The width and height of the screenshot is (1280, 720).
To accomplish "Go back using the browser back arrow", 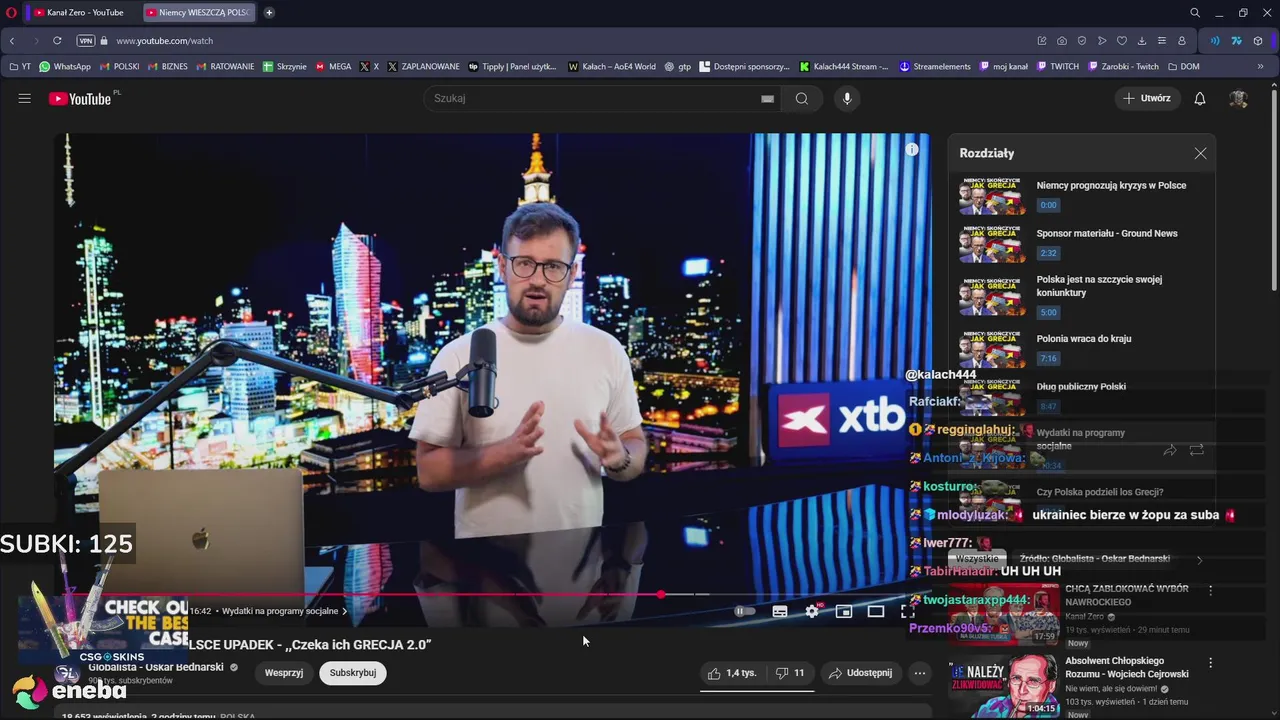I will tap(12, 41).
